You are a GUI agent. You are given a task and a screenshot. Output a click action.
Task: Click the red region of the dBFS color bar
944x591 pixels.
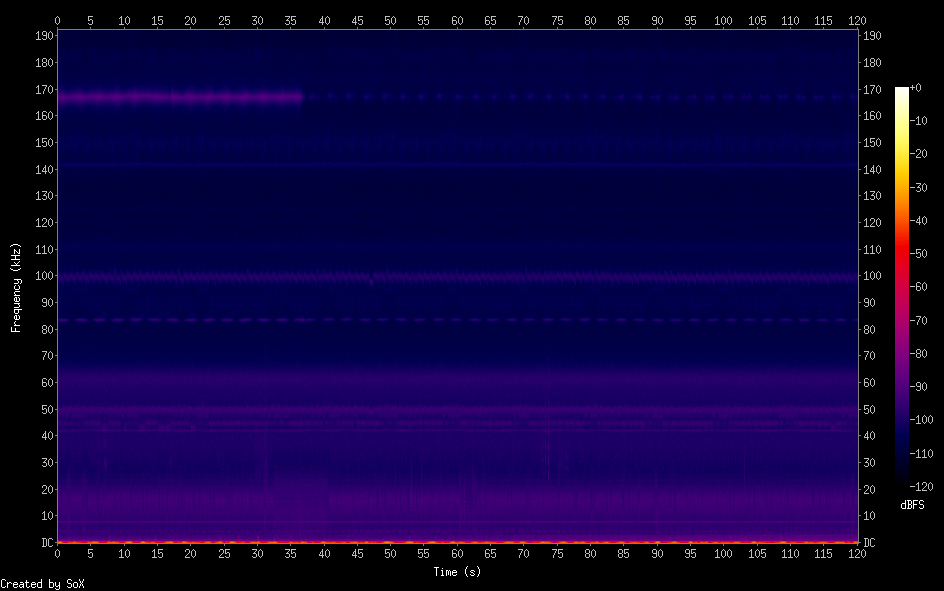click(902, 260)
